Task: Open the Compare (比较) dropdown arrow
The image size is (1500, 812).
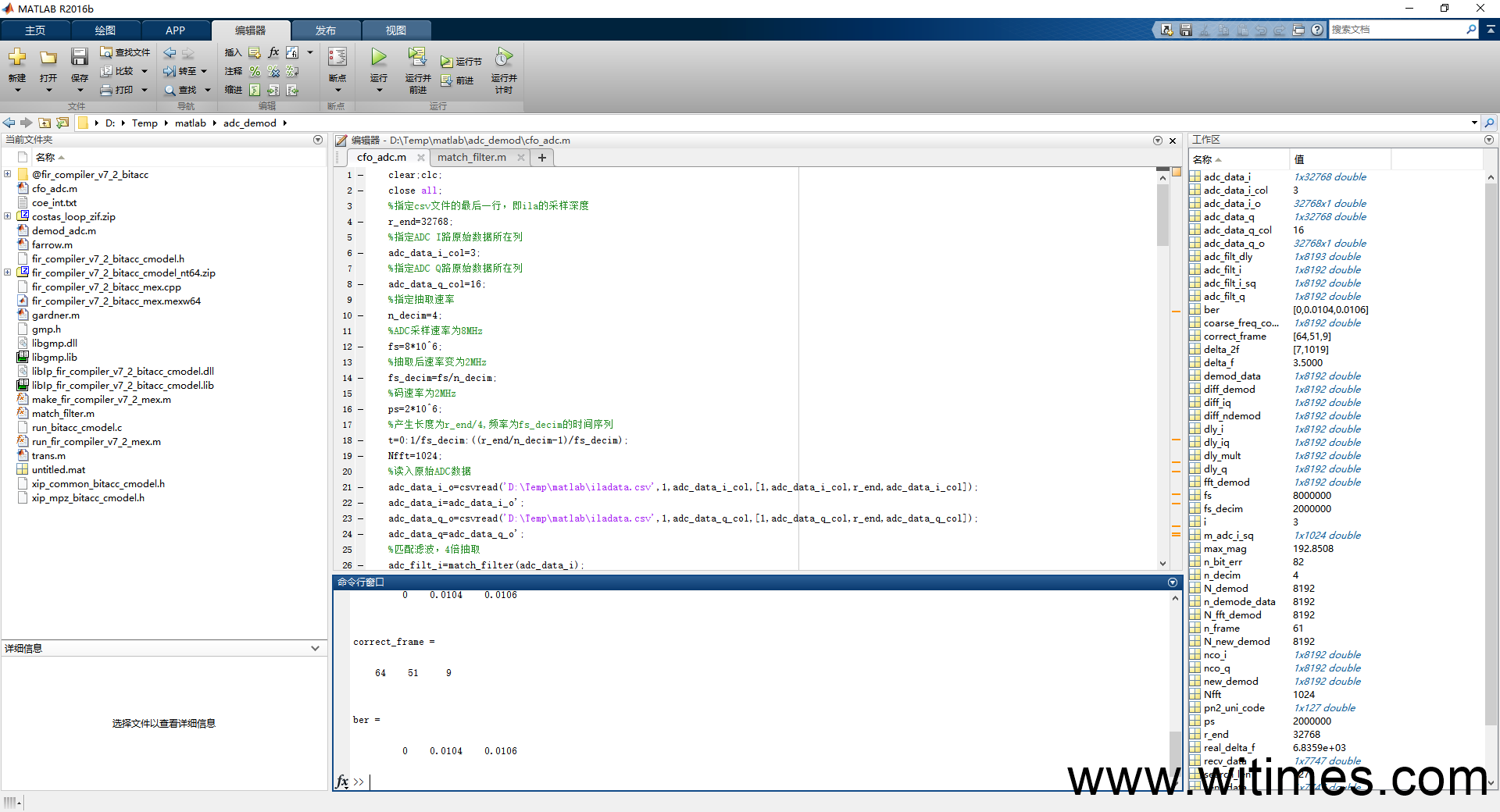Action: pos(145,71)
